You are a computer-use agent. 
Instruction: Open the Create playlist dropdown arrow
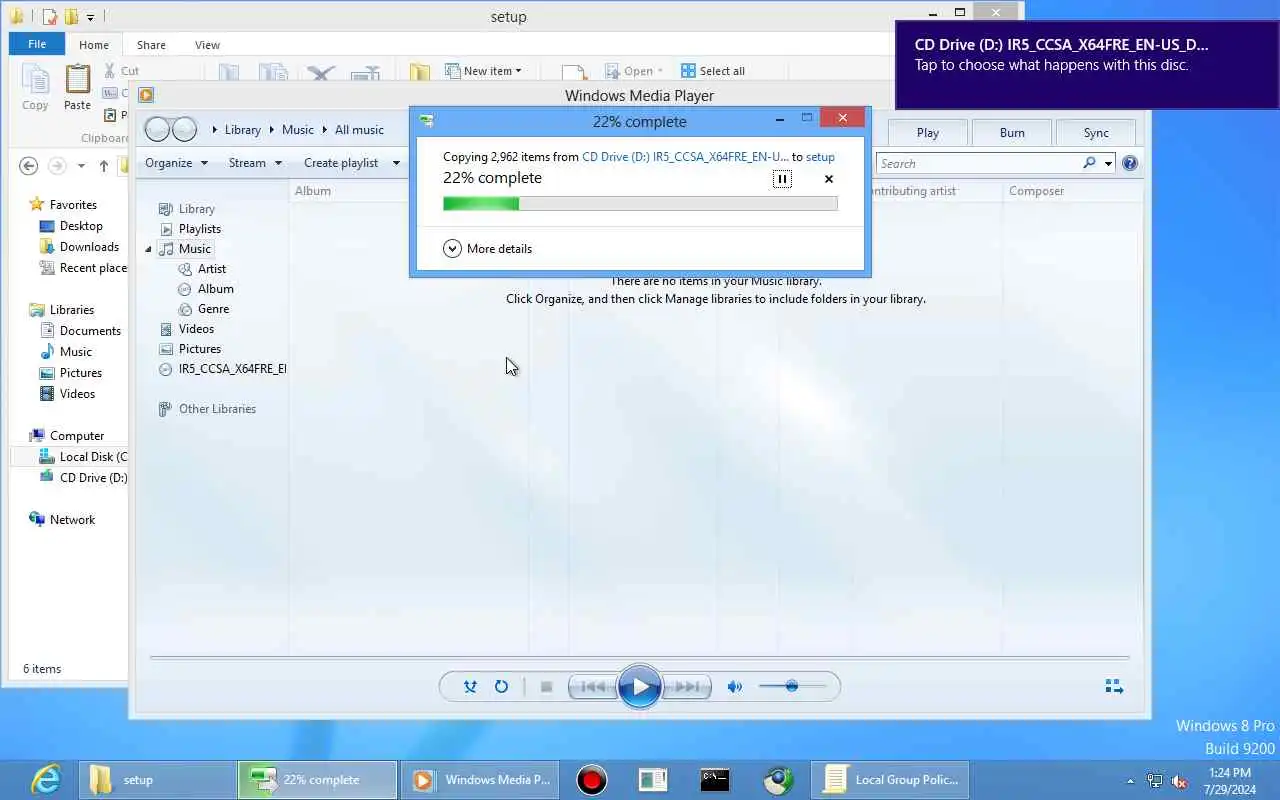[x=396, y=163]
